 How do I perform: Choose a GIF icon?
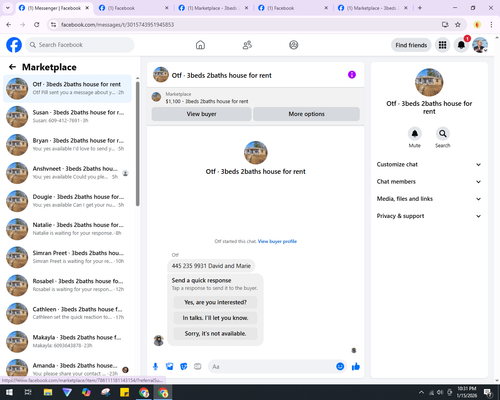coord(198,367)
